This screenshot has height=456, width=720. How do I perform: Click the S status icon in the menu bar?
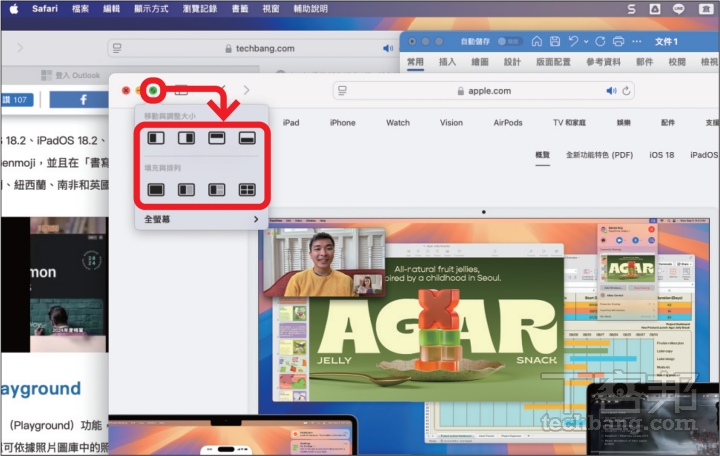632,9
